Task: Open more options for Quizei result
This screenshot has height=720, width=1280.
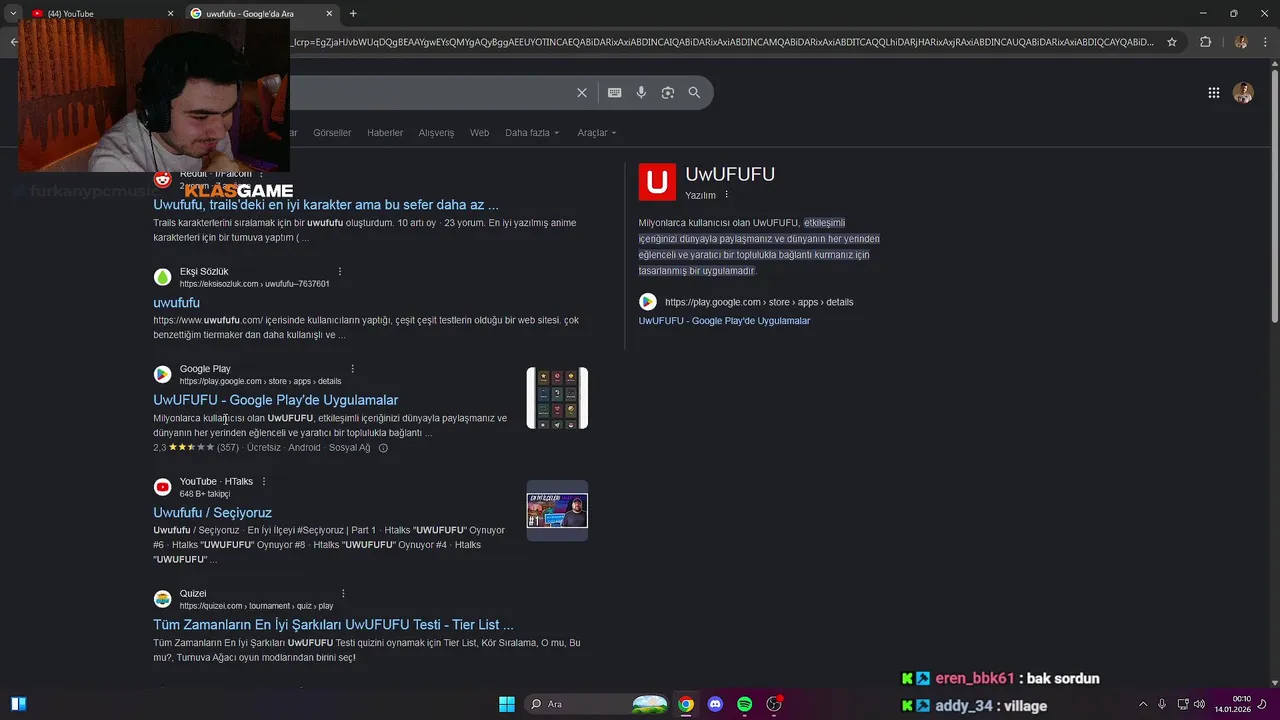Action: click(x=343, y=594)
